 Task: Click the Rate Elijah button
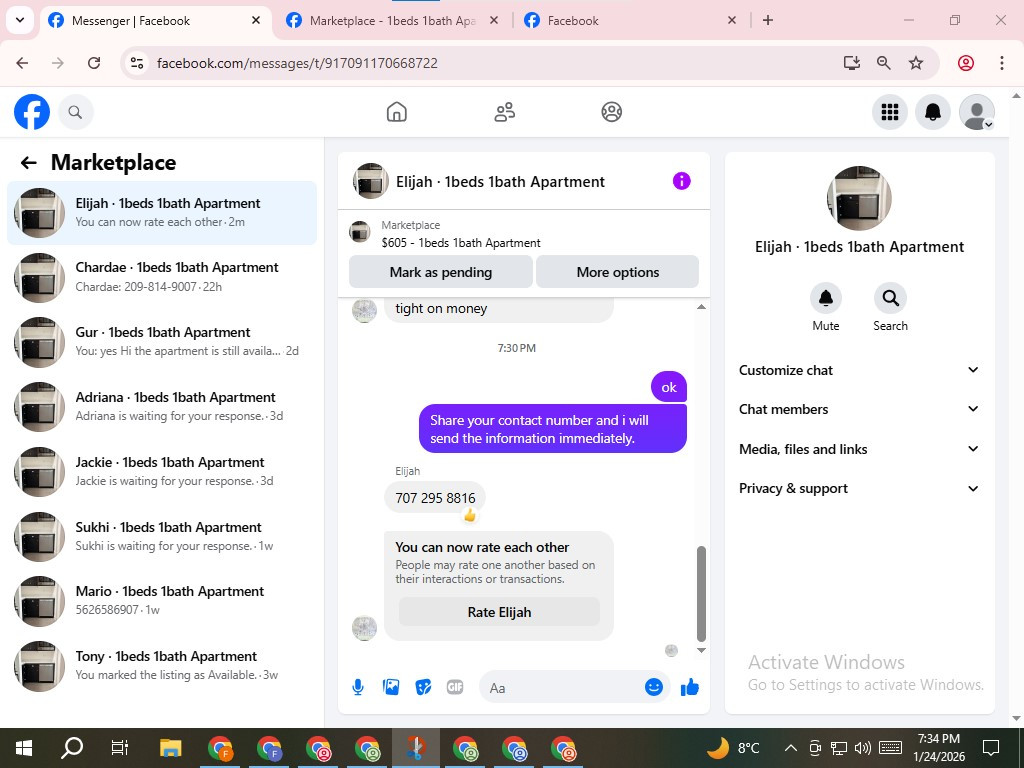tap(499, 612)
